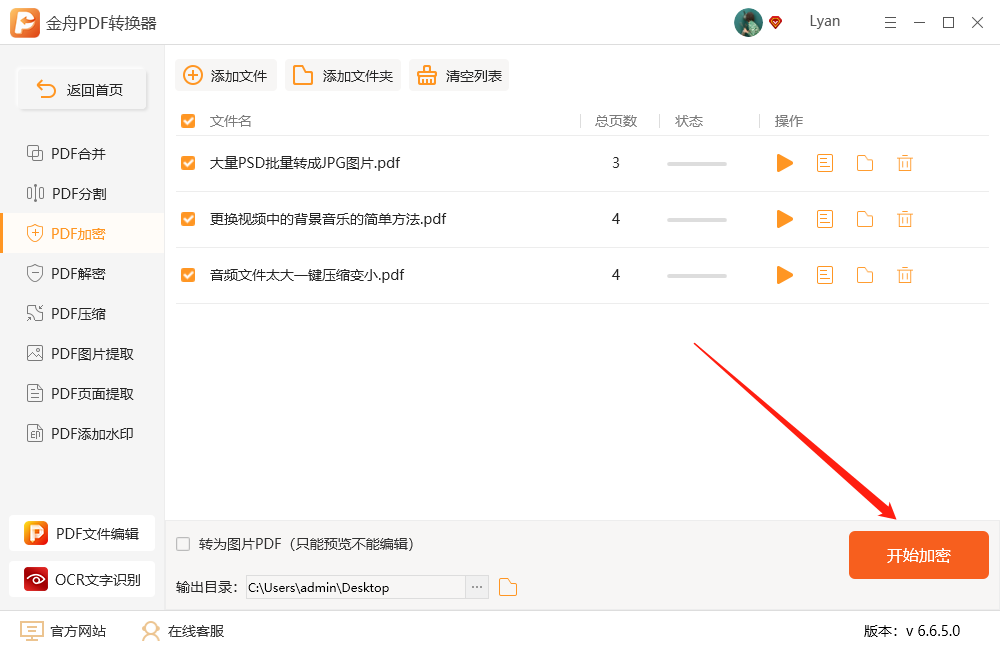Open the PDF页面提取 sidebar item
The width and height of the screenshot is (1000, 650).
point(82,394)
